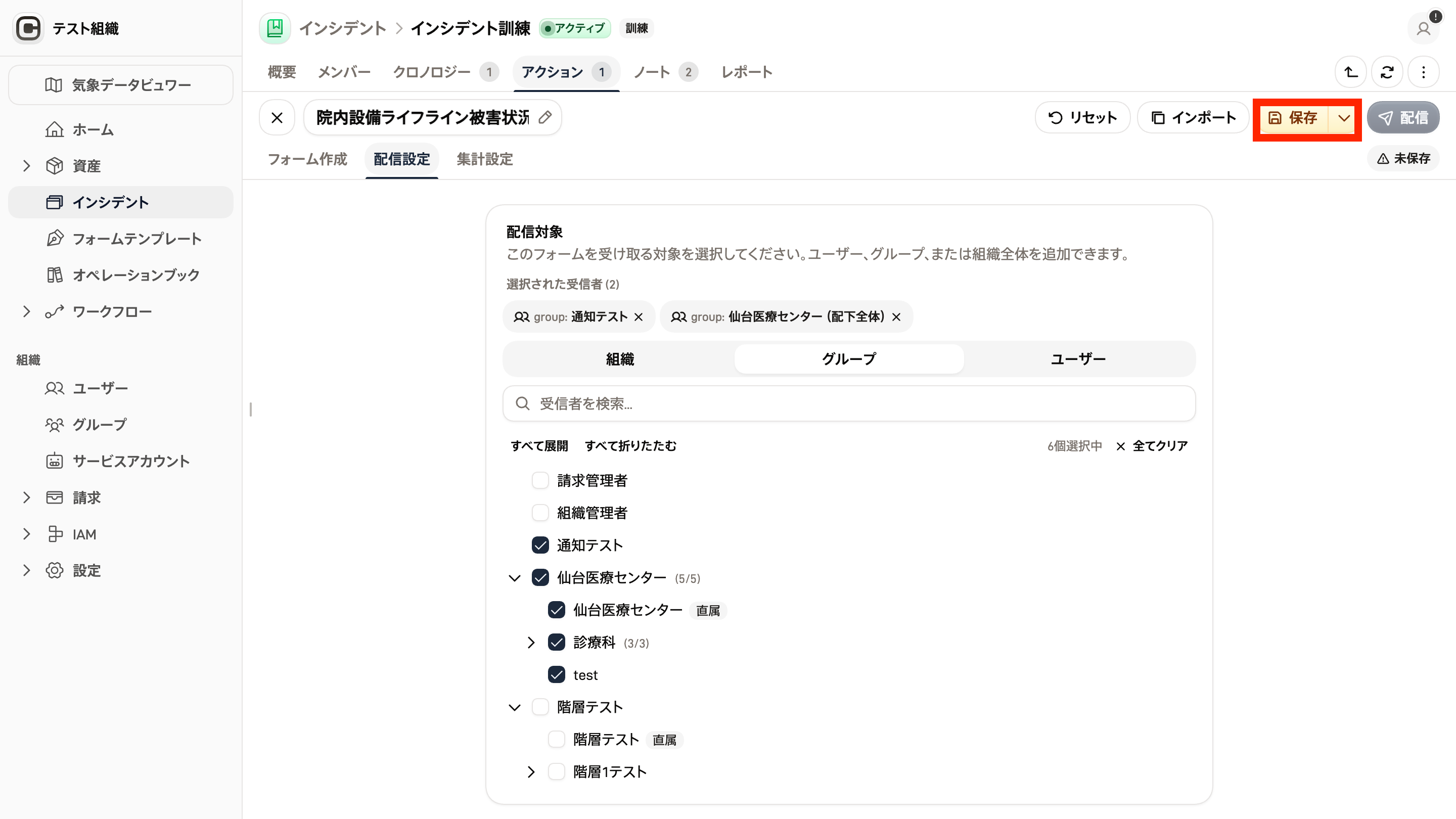Open the user profile avatar menu
The image size is (1456, 819).
click(x=1423, y=28)
